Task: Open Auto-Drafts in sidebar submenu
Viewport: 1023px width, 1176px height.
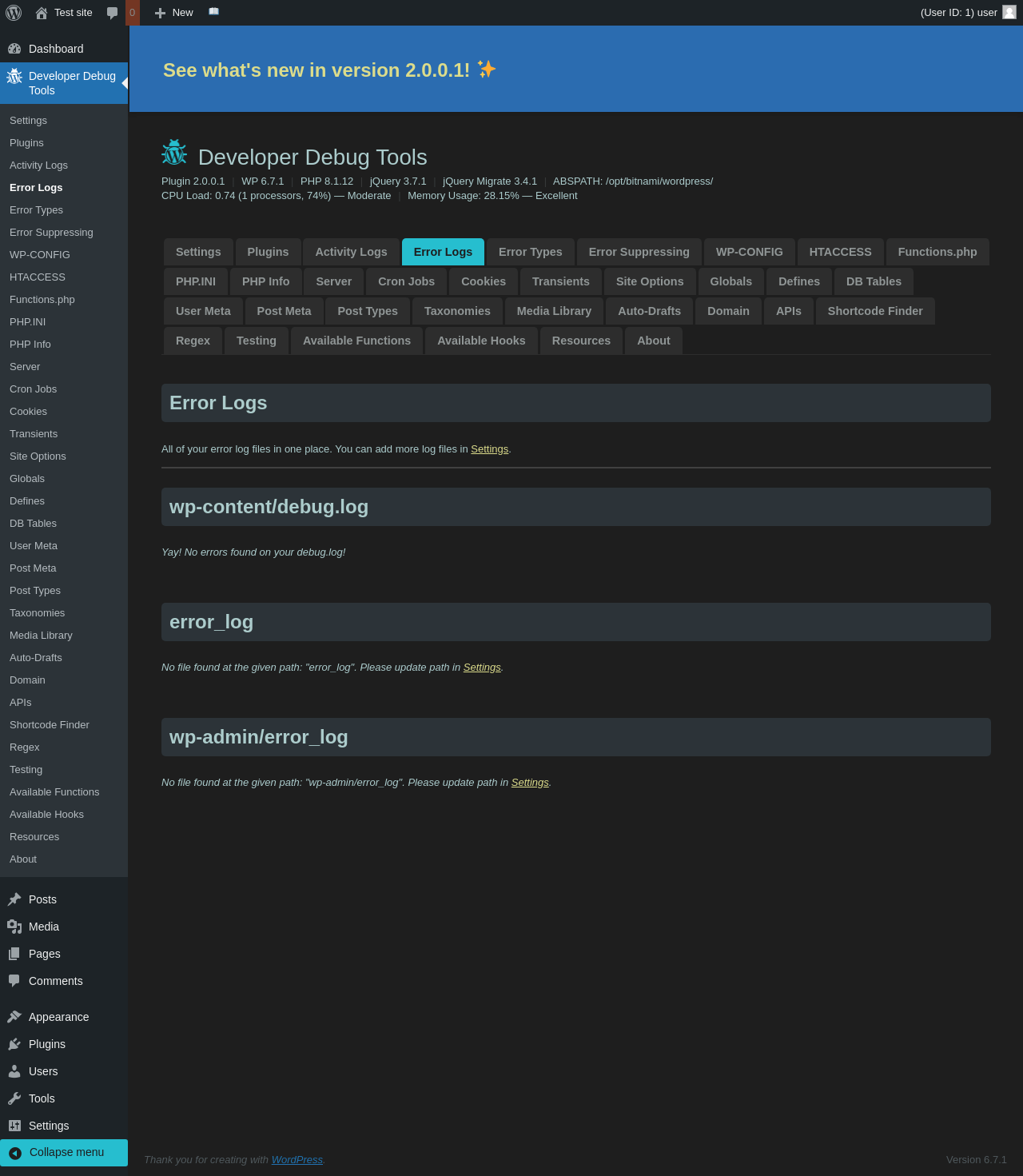Action: coord(64,658)
